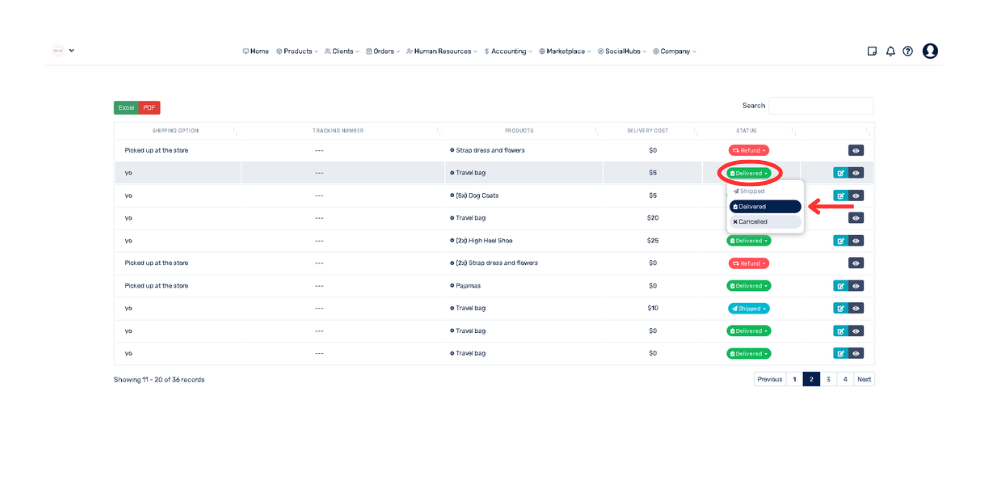The width and height of the screenshot is (1000, 500).
Task: Click the Search input field
Action: pos(820,106)
